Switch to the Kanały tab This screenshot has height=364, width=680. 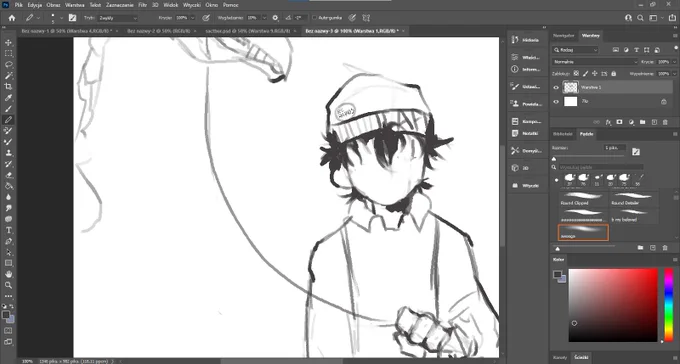point(560,357)
